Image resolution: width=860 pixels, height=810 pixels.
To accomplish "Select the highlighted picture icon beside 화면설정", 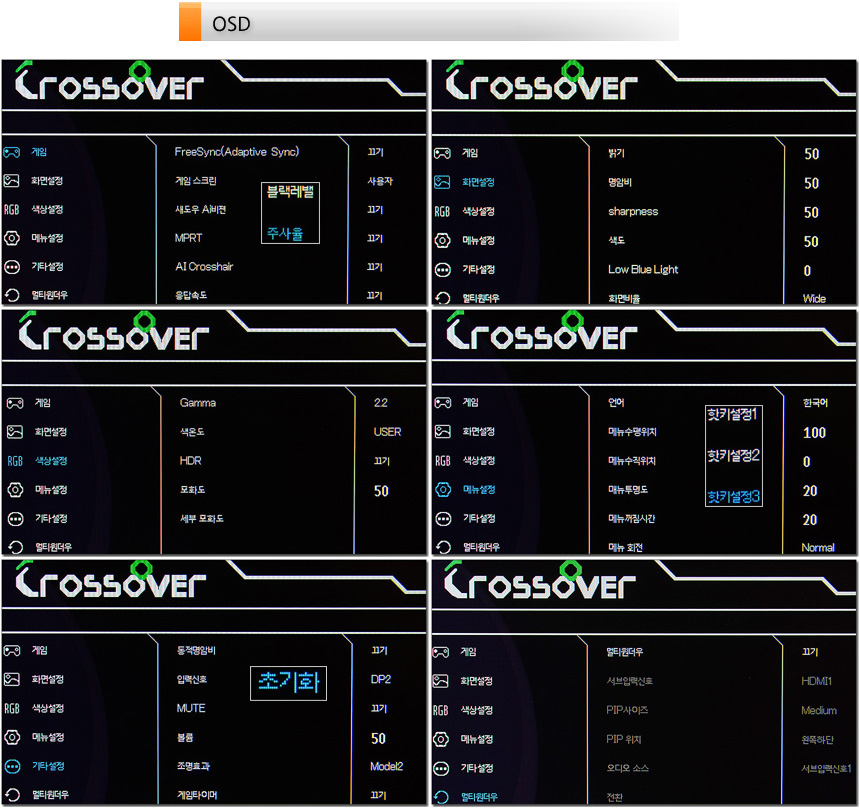I will pyautogui.click(x=442, y=182).
